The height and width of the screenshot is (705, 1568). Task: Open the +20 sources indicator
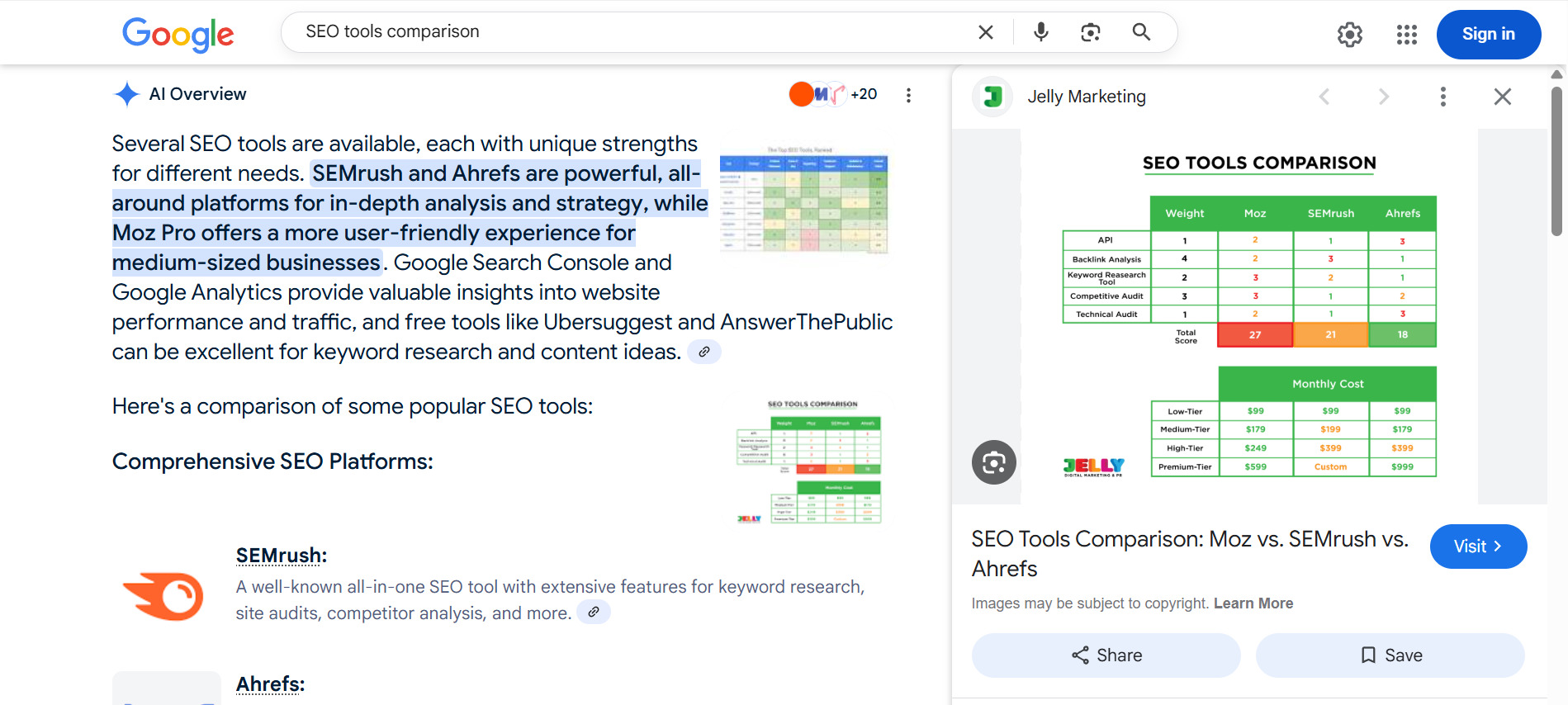[832, 94]
